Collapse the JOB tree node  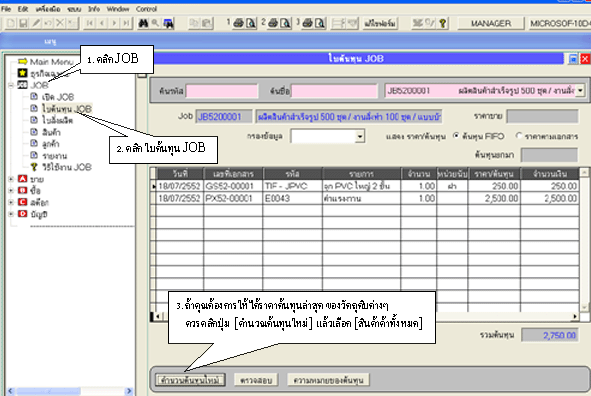(x=11, y=85)
